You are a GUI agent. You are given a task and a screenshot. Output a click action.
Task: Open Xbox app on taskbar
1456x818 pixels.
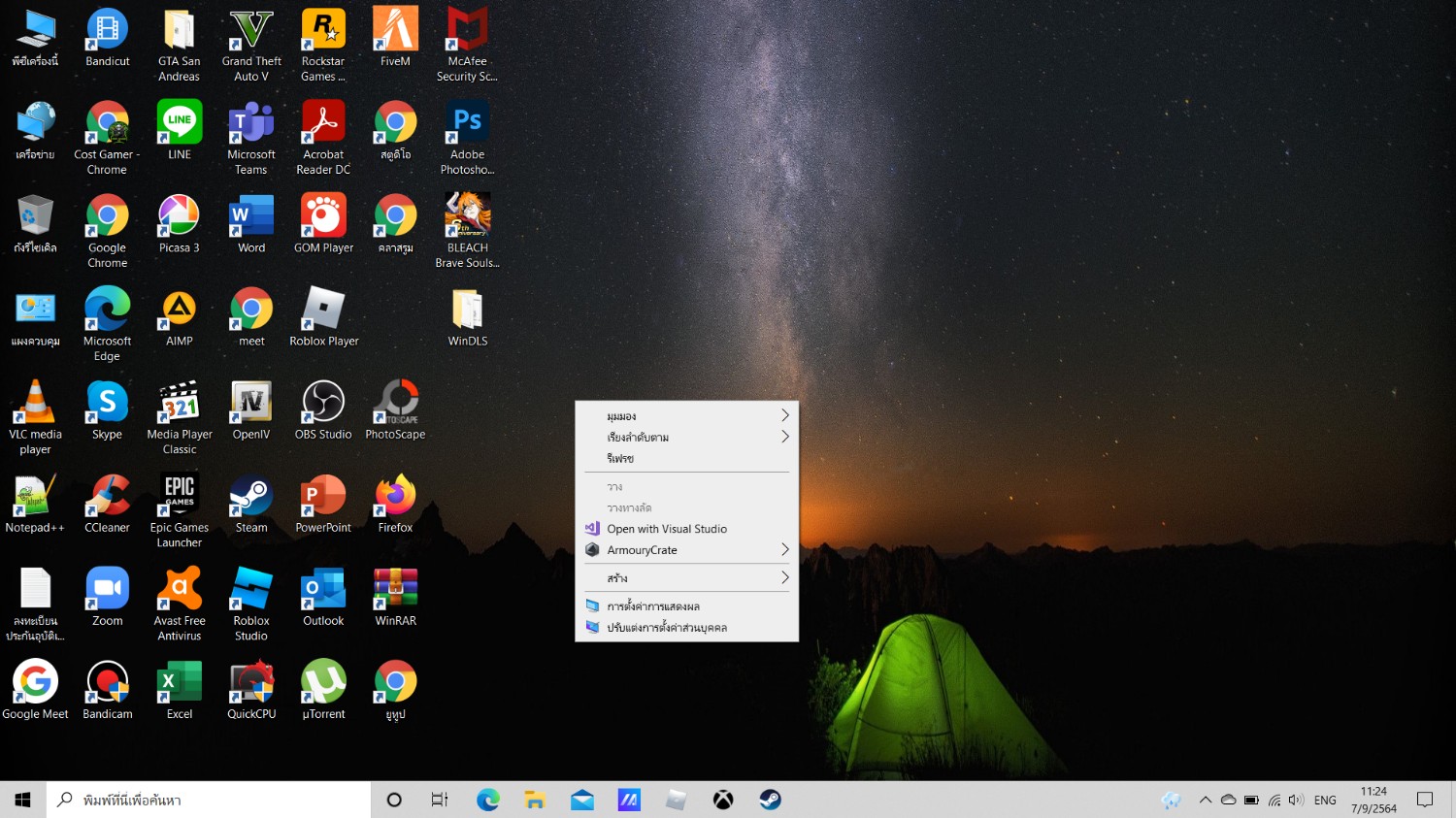point(723,800)
